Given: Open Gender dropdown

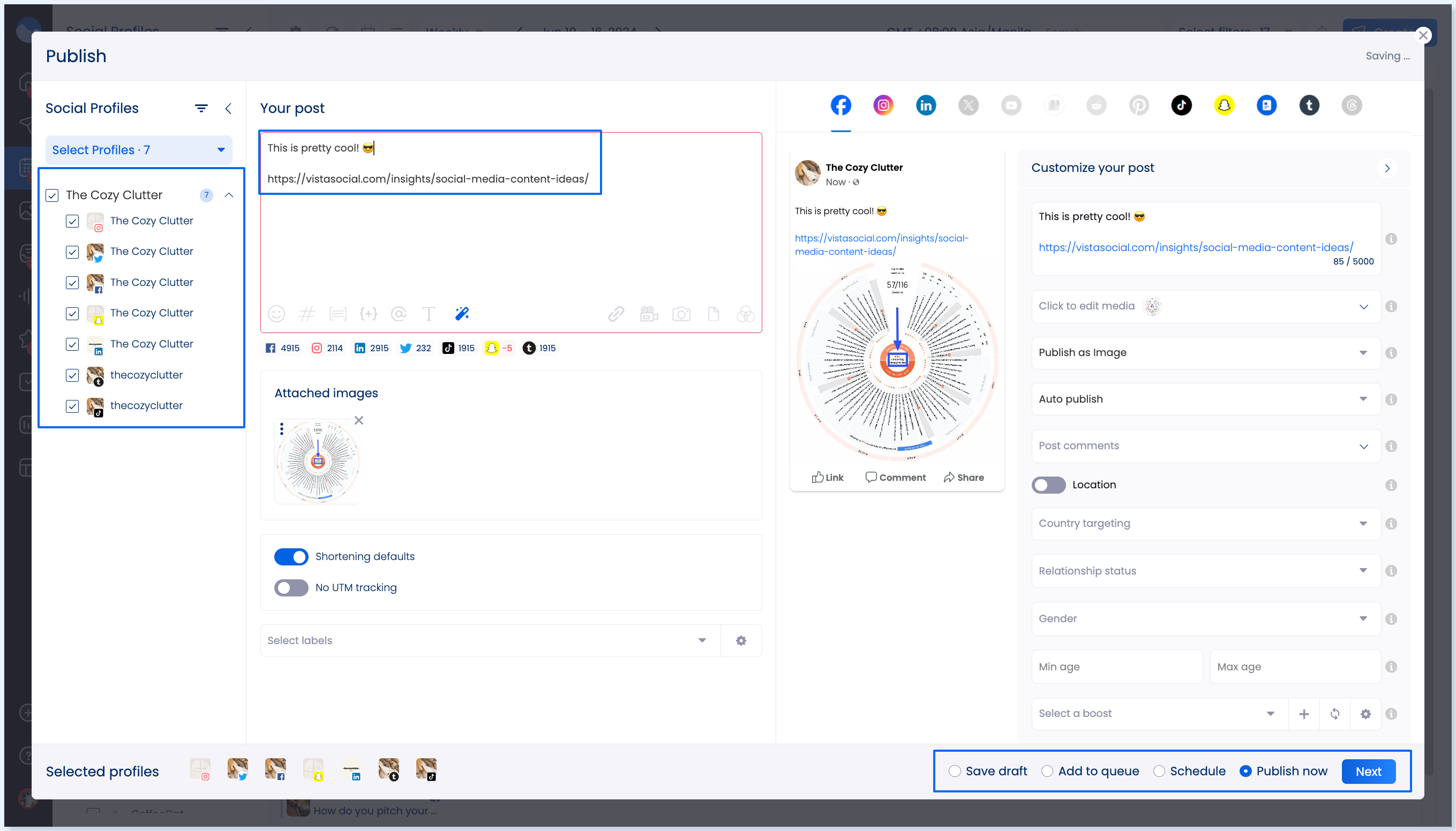Looking at the screenshot, I should [1206, 618].
